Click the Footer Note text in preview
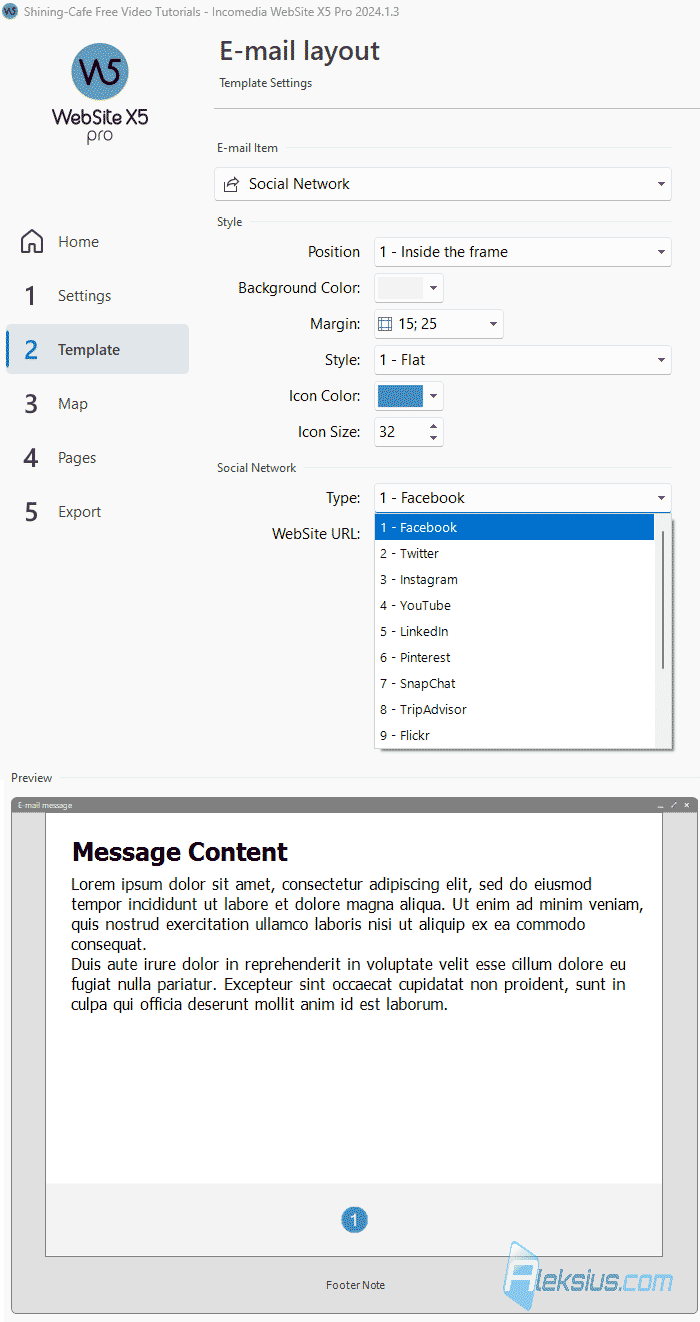This screenshot has width=700, height=1322. [x=355, y=1285]
